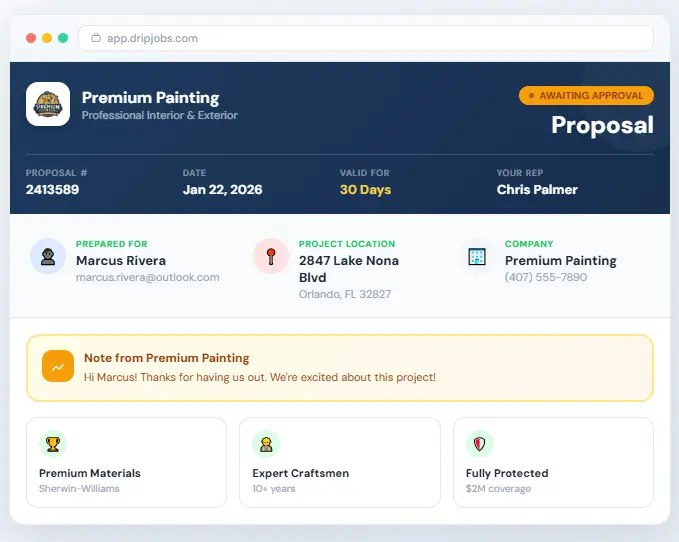This screenshot has width=679, height=542.
Task: Click the Premium Painting company logo
Action: click(x=48, y=104)
